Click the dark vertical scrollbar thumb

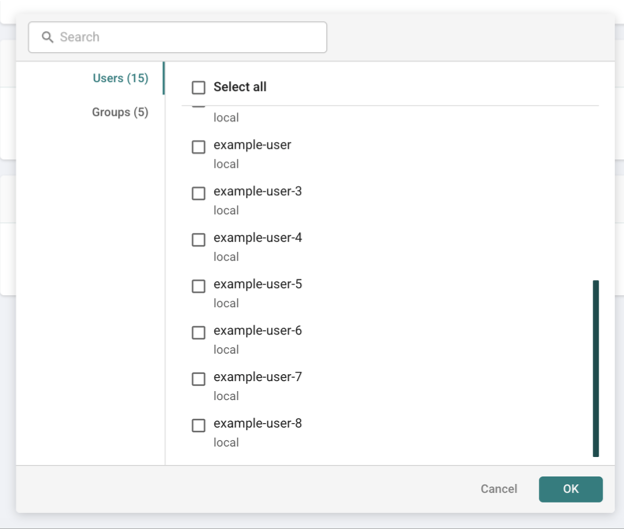pyautogui.click(x=596, y=368)
